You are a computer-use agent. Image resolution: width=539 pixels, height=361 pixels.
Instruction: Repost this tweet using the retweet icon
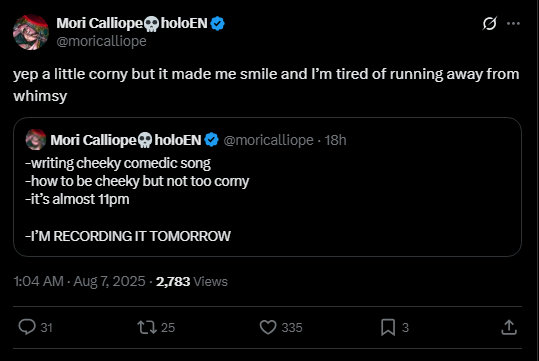147,327
